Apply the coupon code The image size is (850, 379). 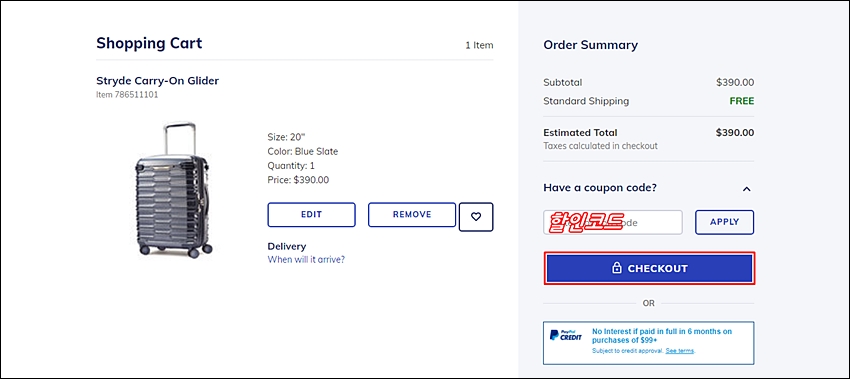pos(724,222)
